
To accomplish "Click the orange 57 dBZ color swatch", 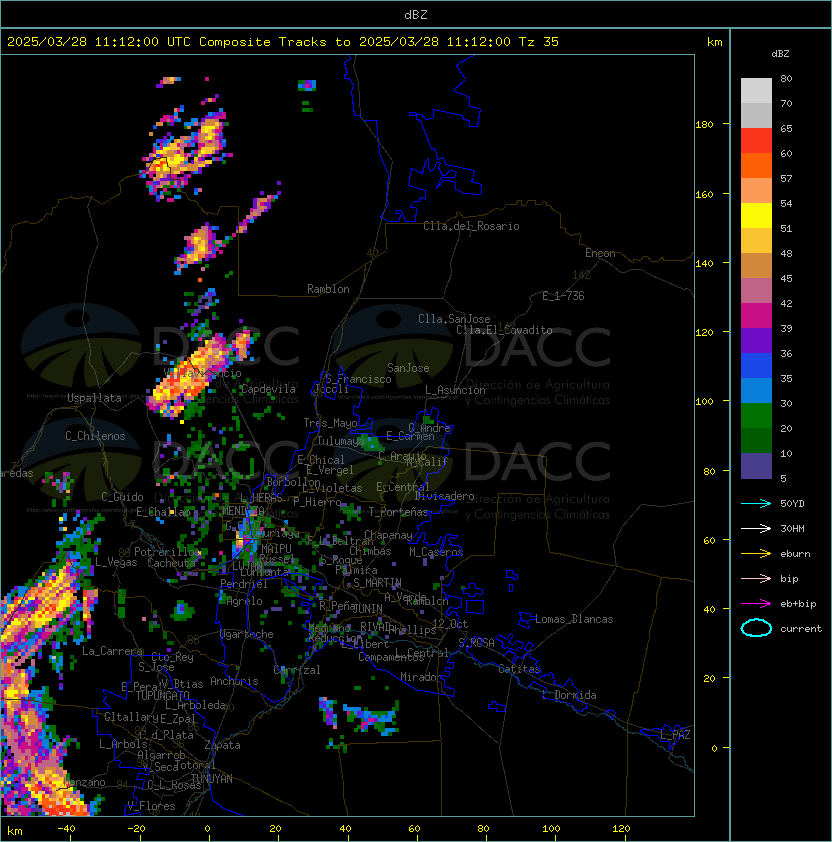I will [x=756, y=165].
